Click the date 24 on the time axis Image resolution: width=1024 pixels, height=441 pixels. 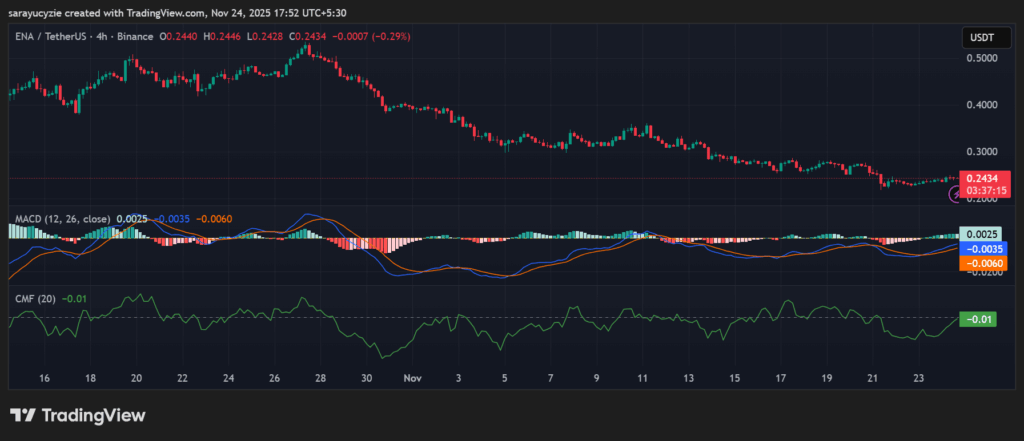pyautogui.click(x=229, y=378)
